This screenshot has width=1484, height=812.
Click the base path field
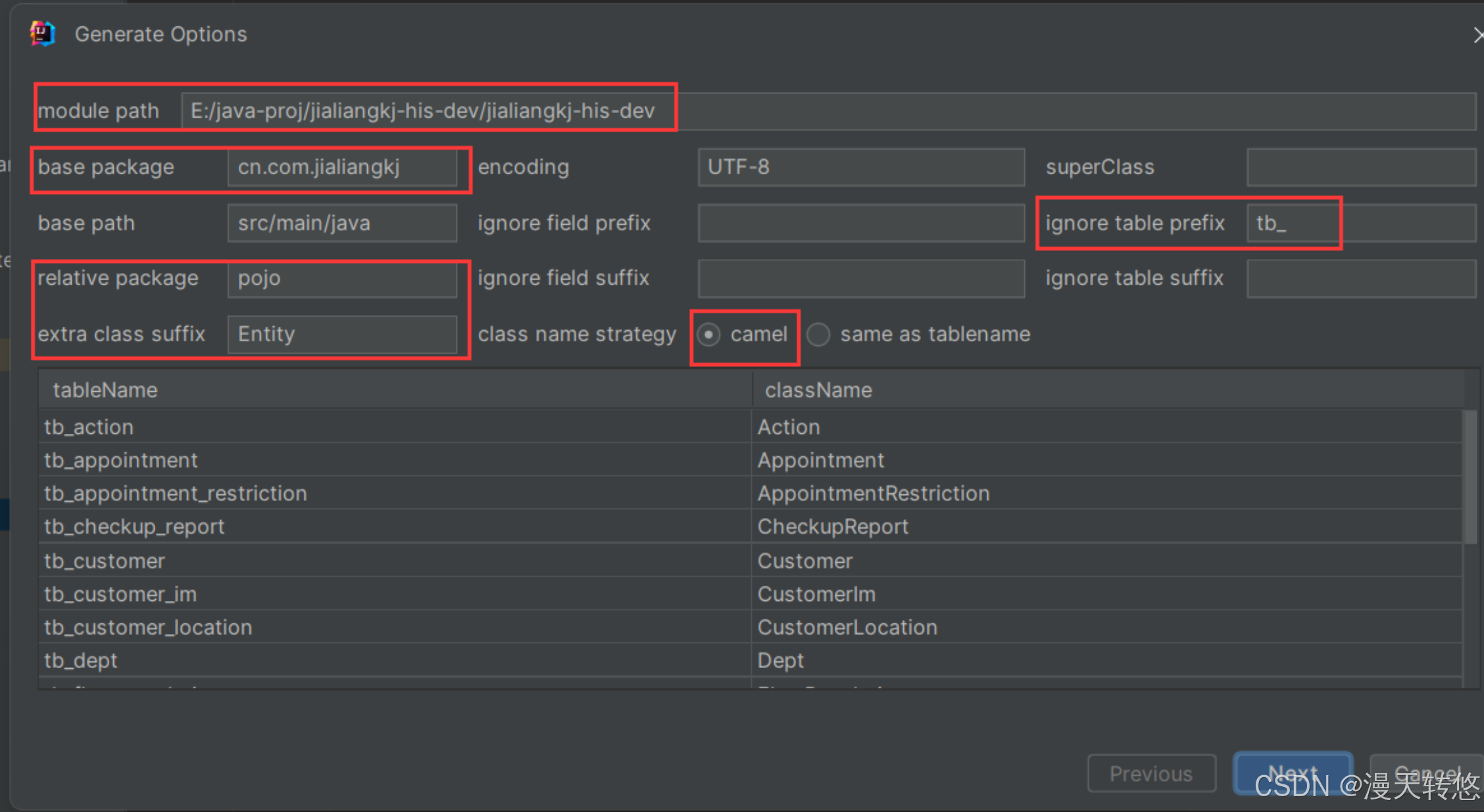tap(342, 223)
